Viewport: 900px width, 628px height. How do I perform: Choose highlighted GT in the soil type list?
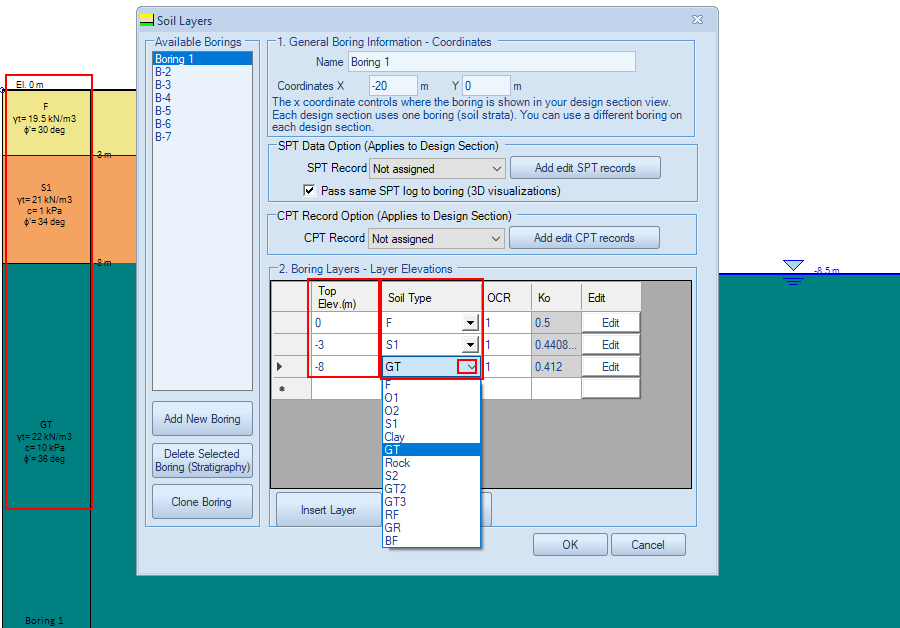point(431,449)
